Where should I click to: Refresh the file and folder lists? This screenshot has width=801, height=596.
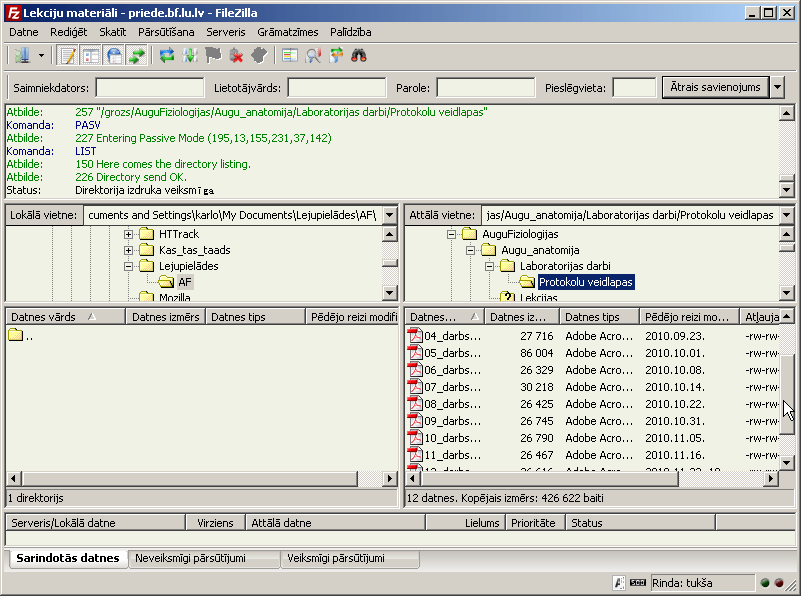[167, 55]
